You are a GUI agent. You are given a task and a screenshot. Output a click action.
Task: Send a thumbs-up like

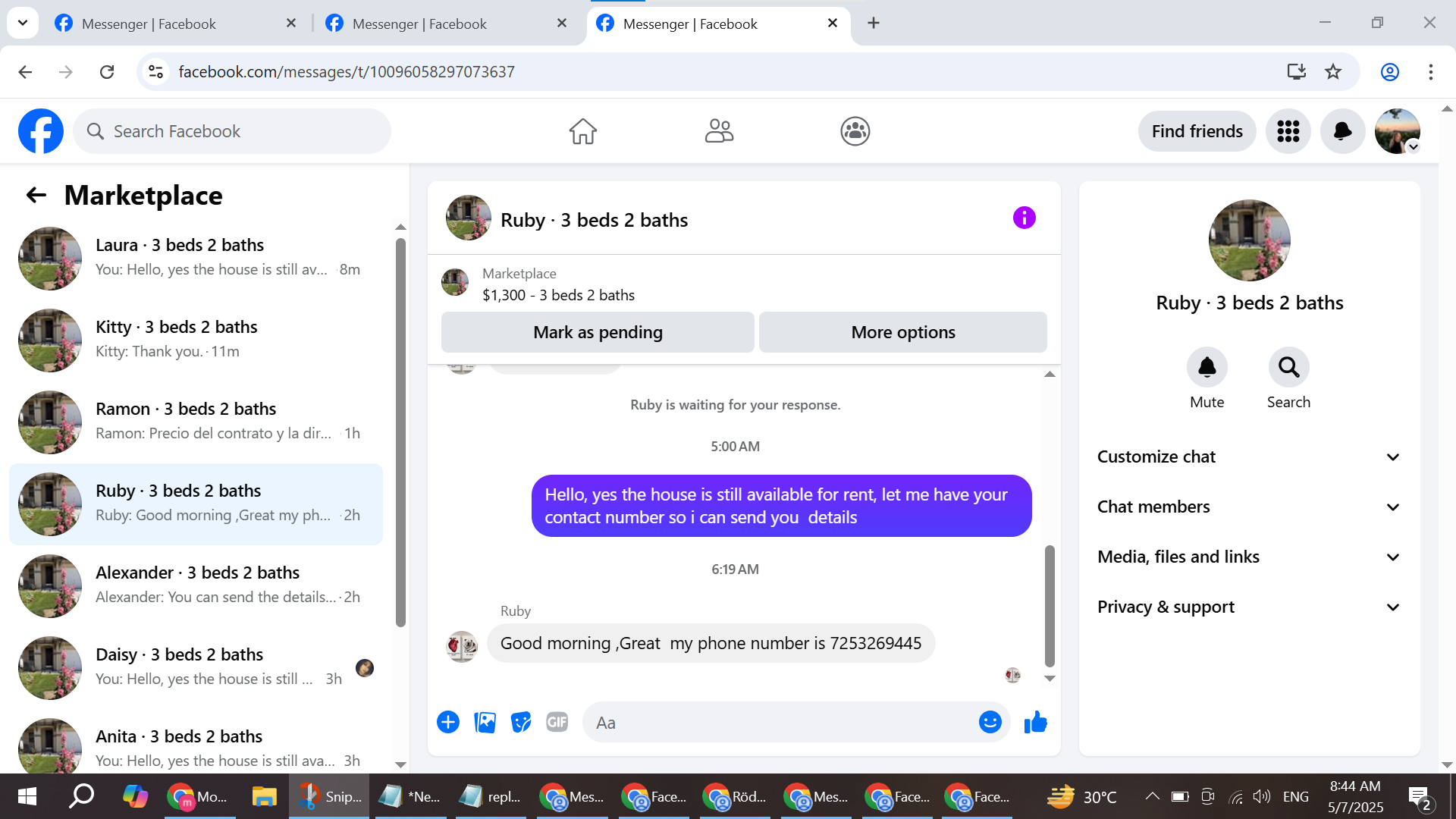point(1035,723)
